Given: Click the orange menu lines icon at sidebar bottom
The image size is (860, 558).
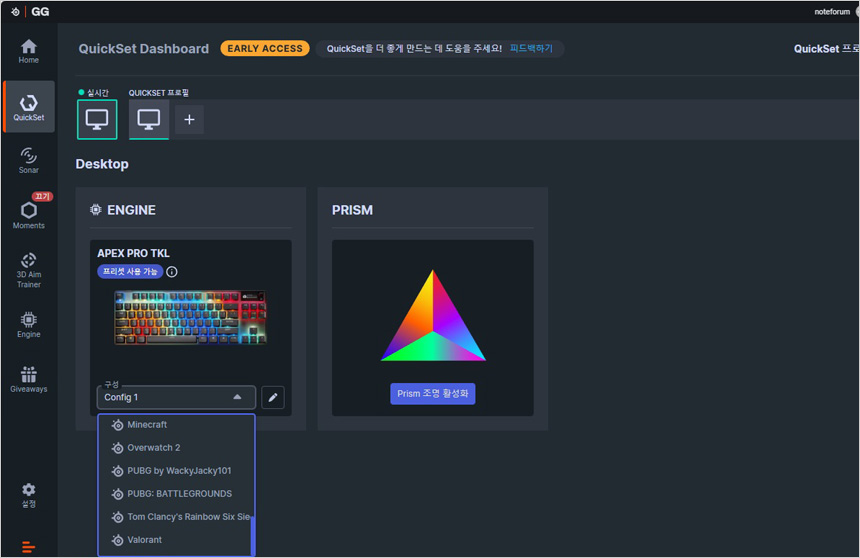Looking at the screenshot, I should click(x=29, y=547).
